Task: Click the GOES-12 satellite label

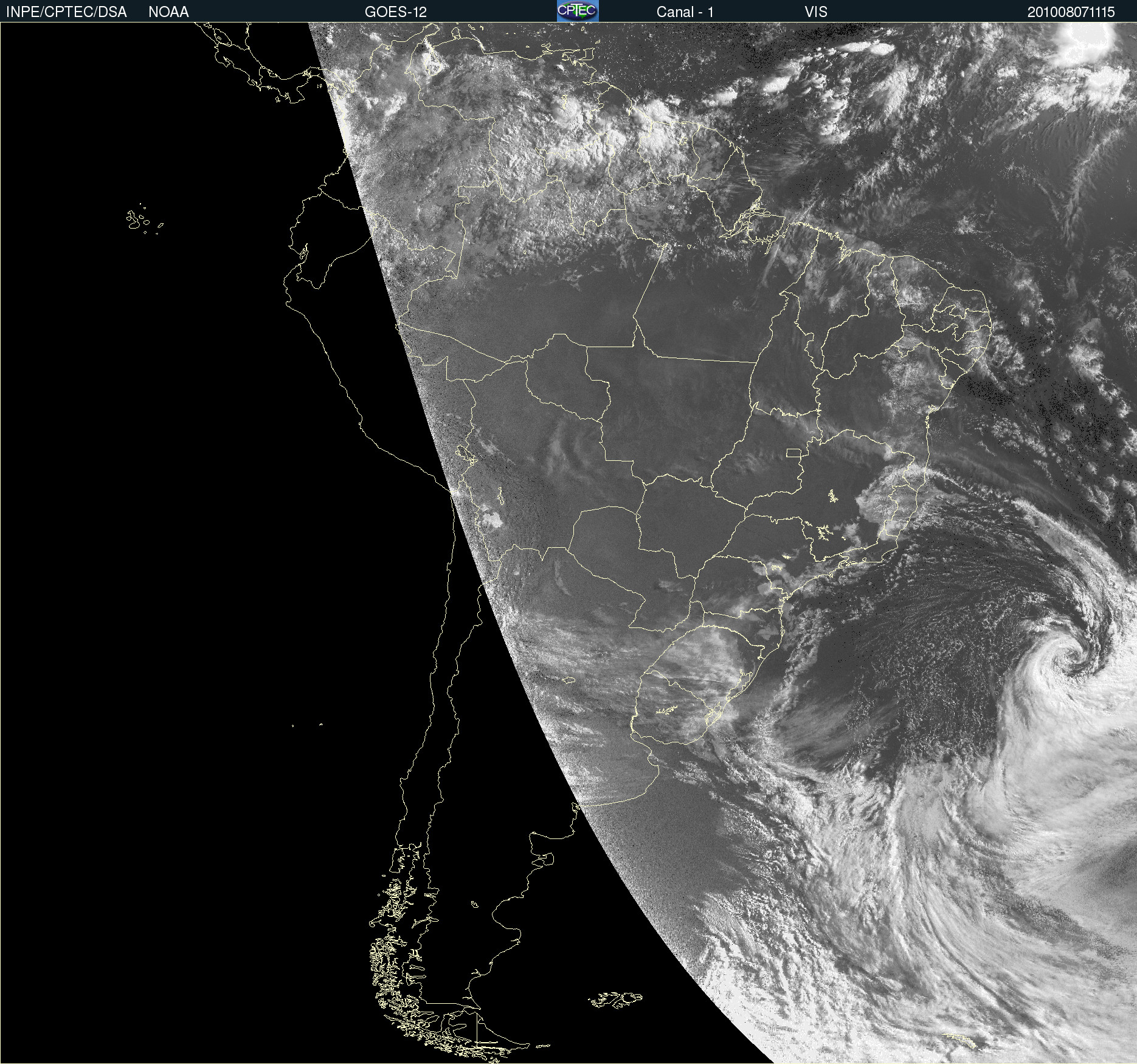Action: [396, 12]
